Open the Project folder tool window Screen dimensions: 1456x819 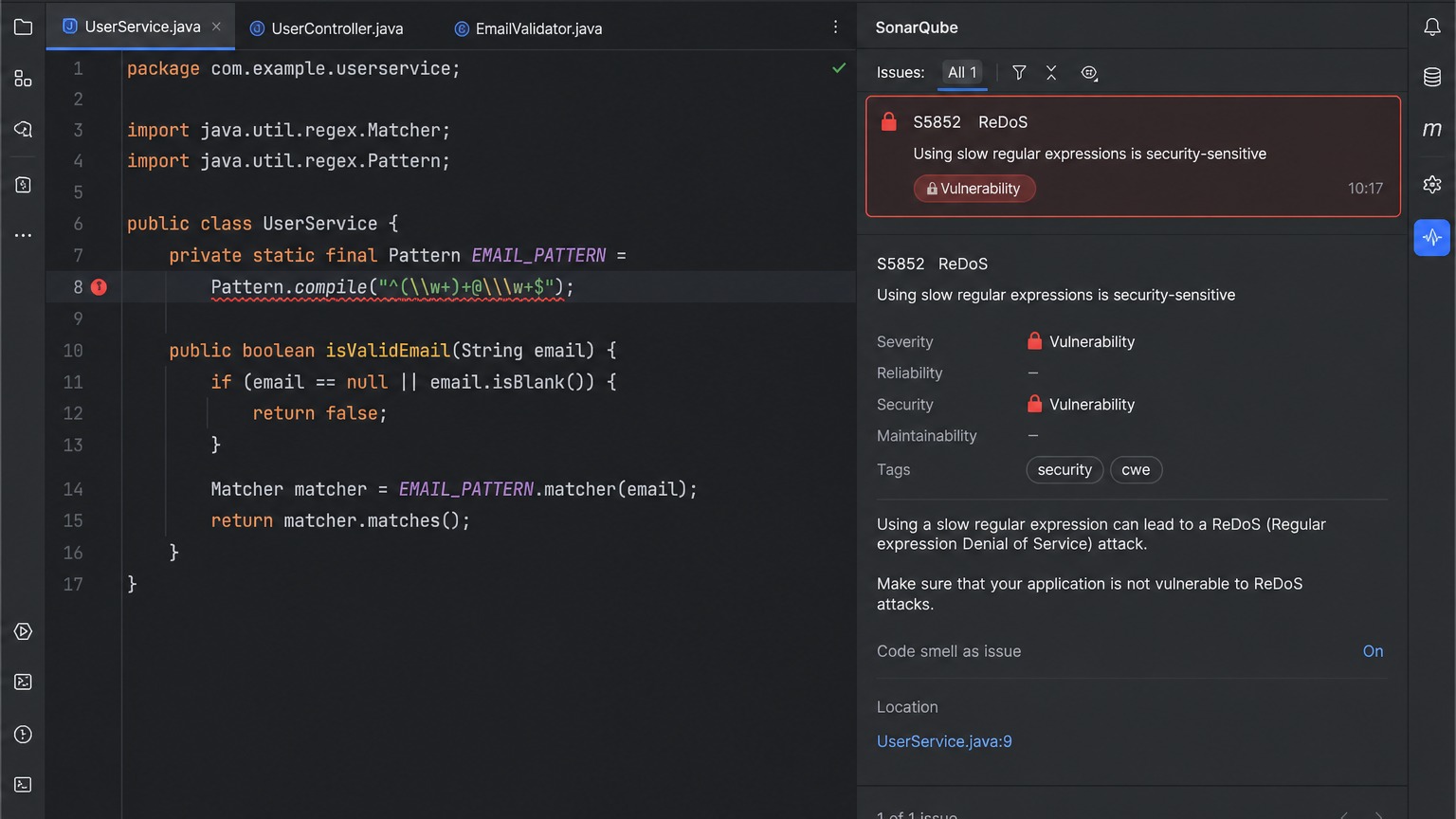pos(23,27)
